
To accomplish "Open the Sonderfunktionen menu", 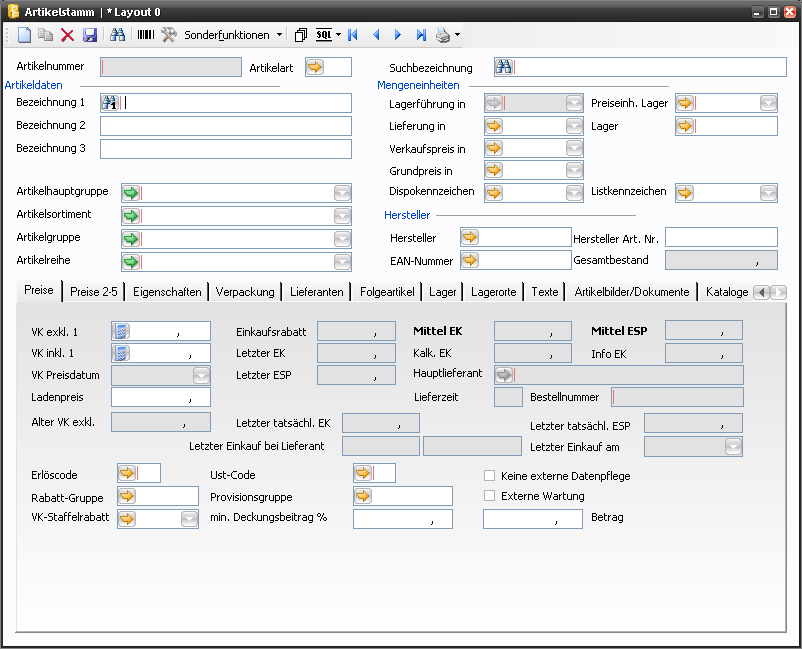I will [x=227, y=35].
